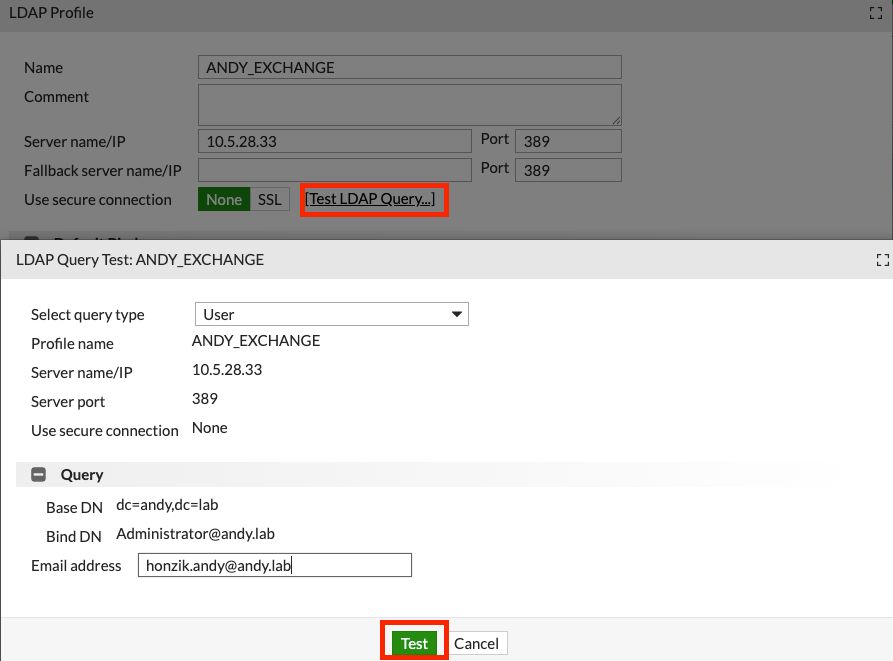
Task: Click the fallback server Port field
Action: pos(568,170)
